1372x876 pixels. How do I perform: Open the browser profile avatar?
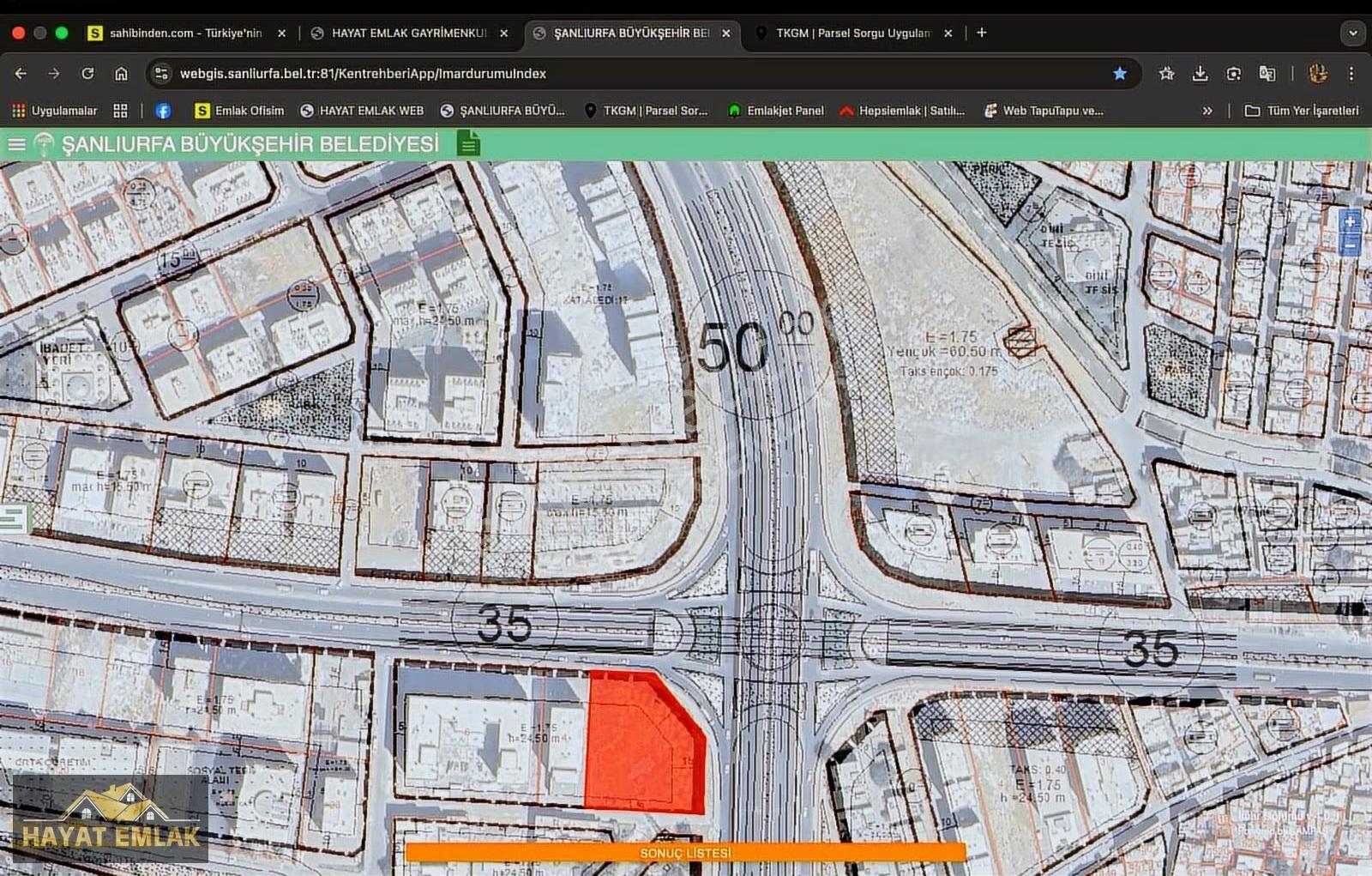tap(1318, 74)
